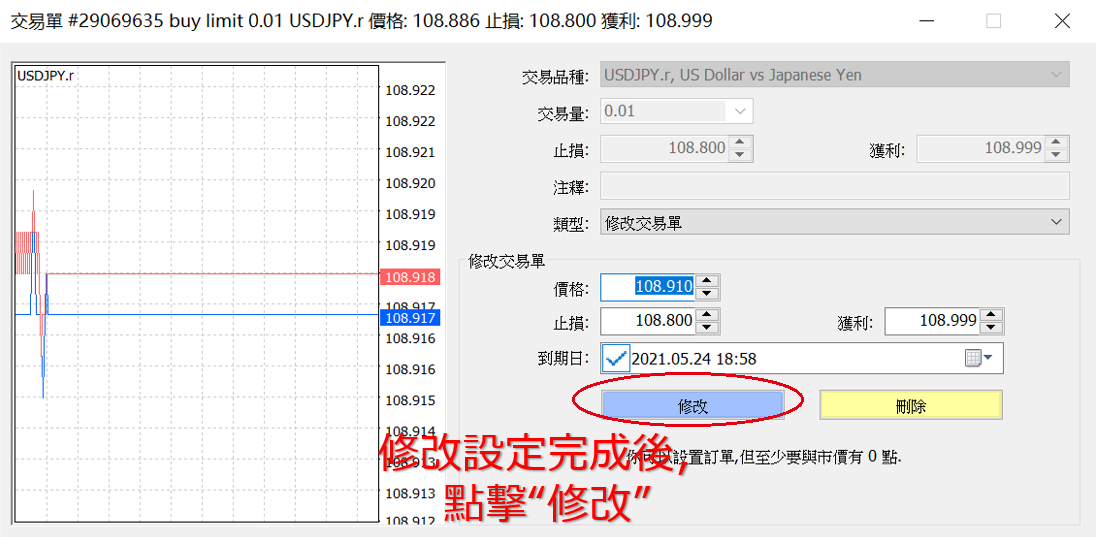The width and height of the screenshot is (1097, 537).
Task: Decrease editable 獲利 value with down arrow
Action: tap(992, 328)
